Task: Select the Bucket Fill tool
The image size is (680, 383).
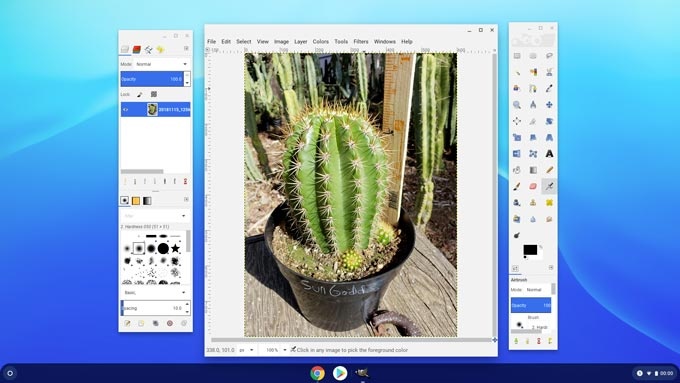Action: 517,170
